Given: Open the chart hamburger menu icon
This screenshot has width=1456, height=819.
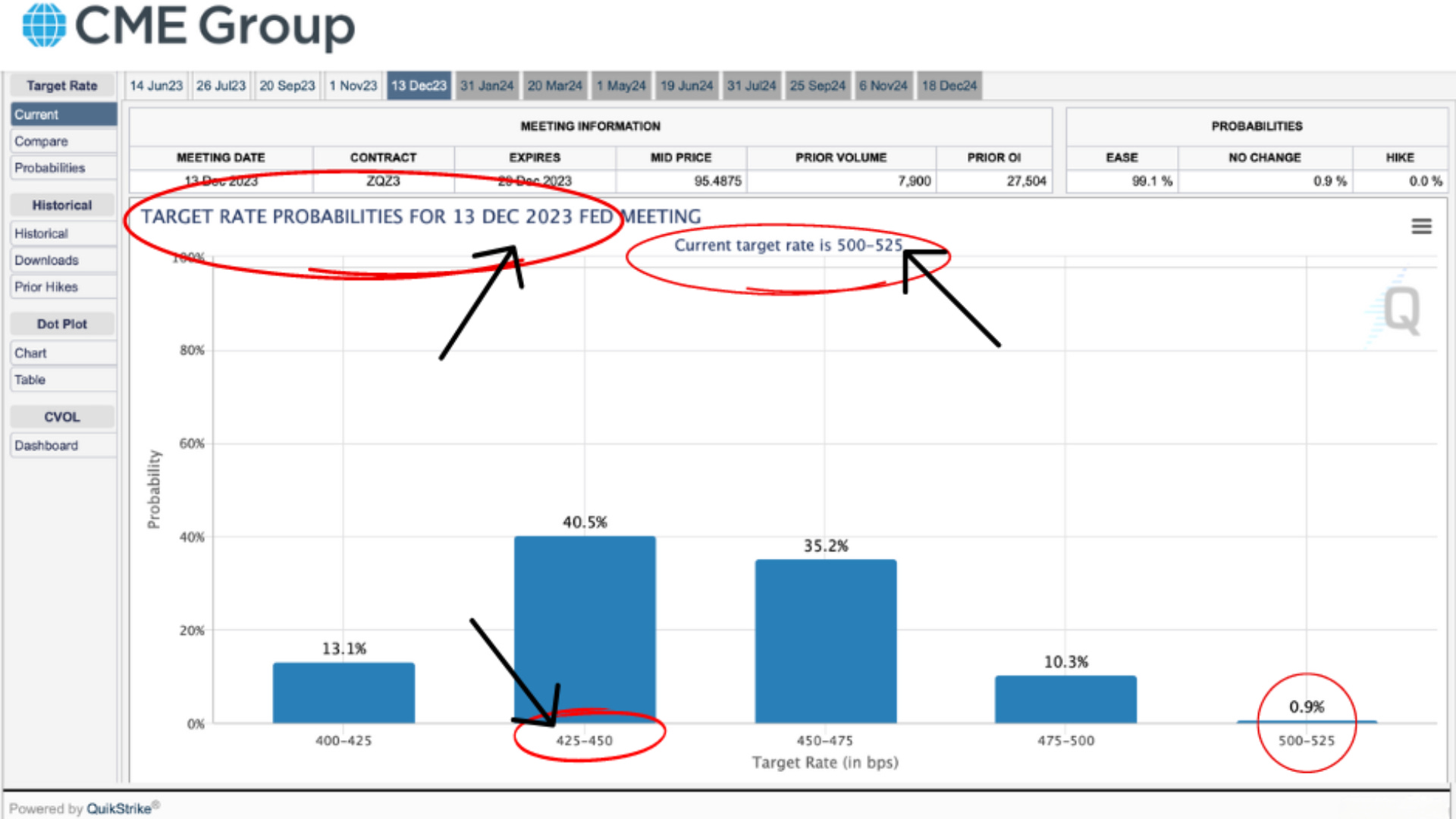Looking at the screenshot, I should click(x=1421, y=226).
